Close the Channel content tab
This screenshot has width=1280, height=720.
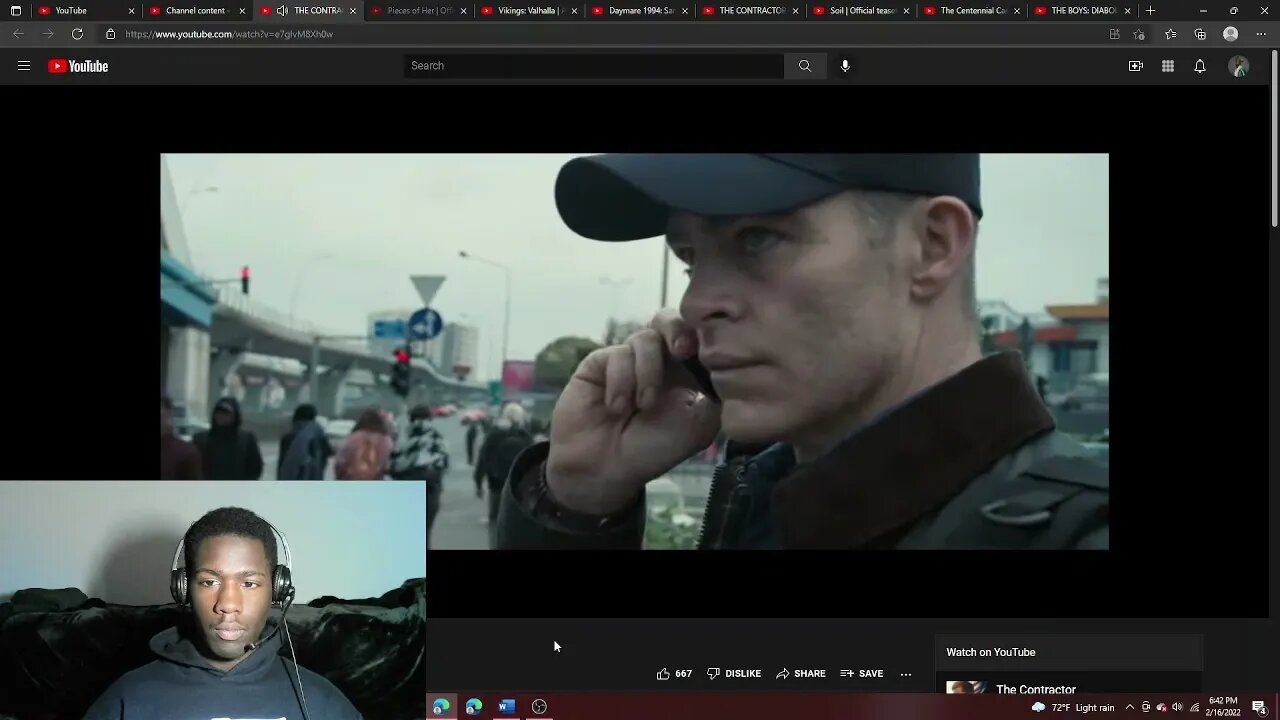pos(242,11)
